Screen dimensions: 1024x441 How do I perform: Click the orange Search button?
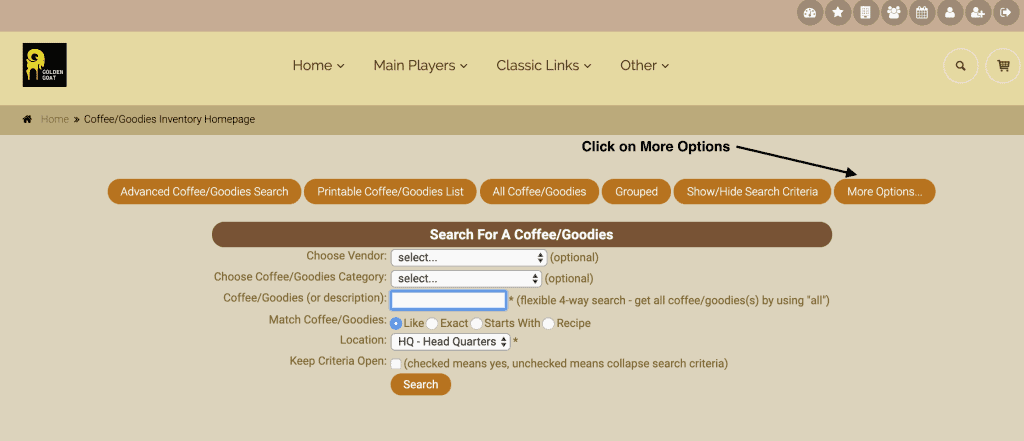tap(421, 384)
